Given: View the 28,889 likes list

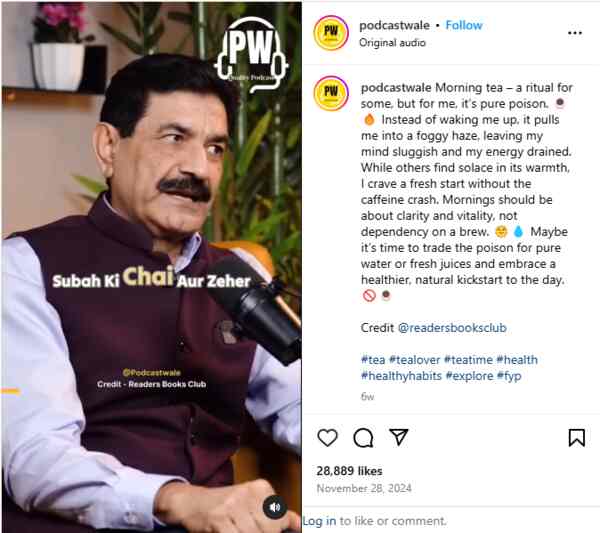Looking at the screenshot, I should point(349,471).
